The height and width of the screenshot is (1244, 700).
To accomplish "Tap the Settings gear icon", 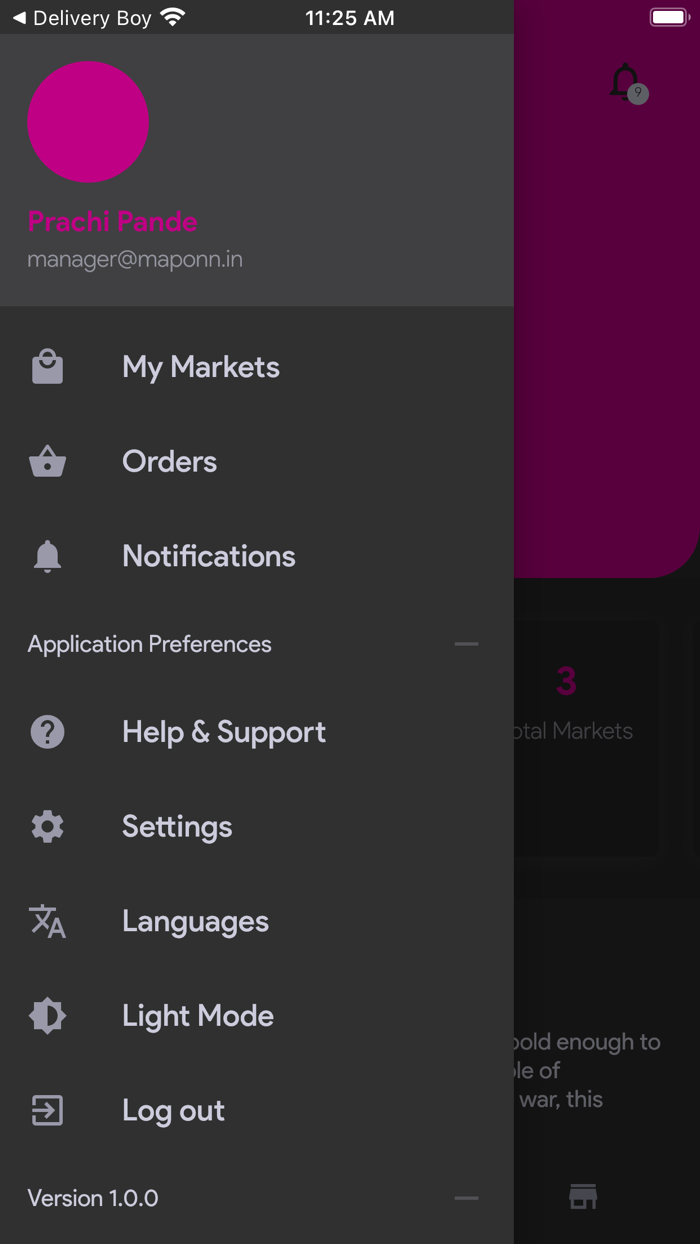I will click(x=47, y=827).
